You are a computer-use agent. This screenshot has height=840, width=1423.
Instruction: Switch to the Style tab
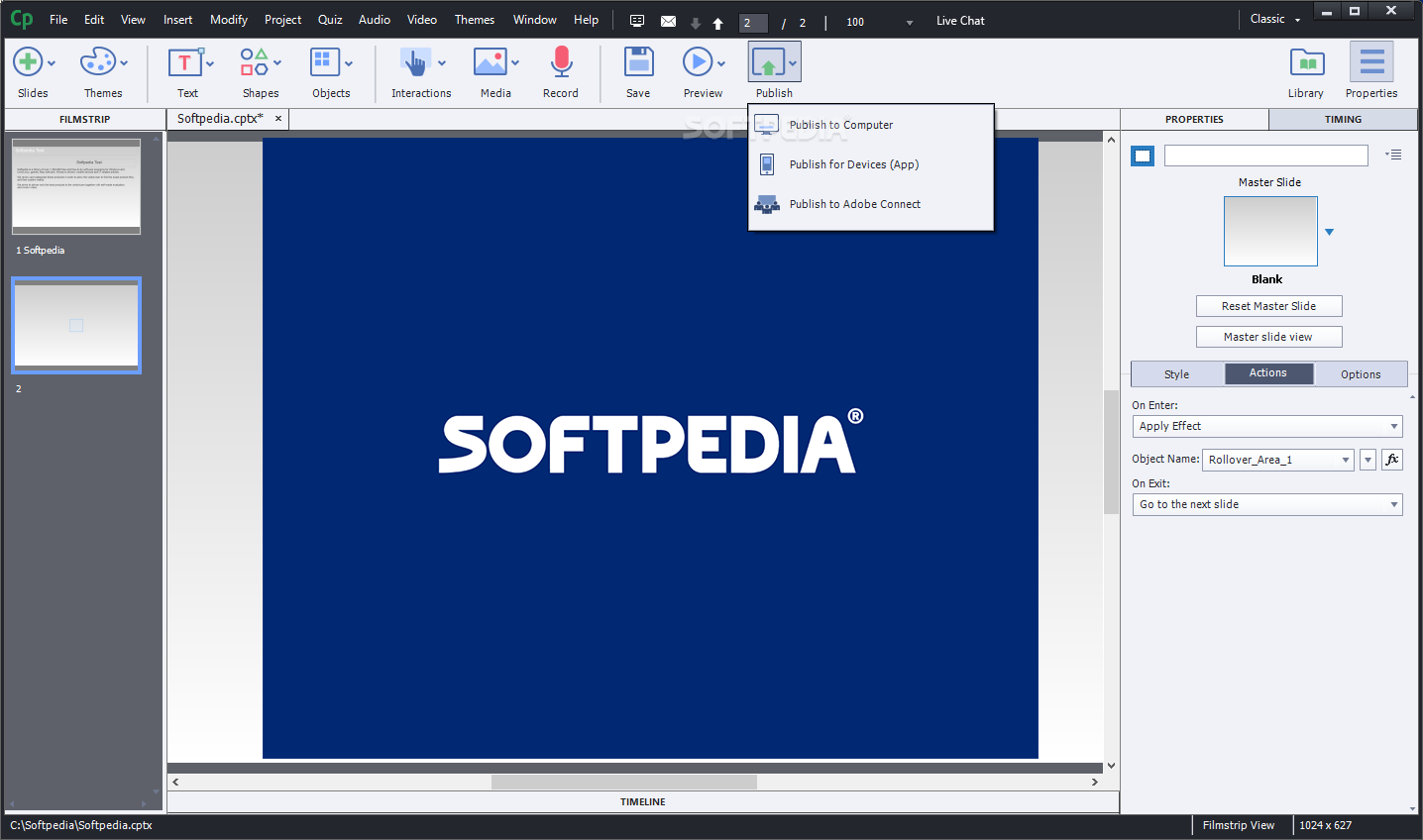pos(1177,374)
